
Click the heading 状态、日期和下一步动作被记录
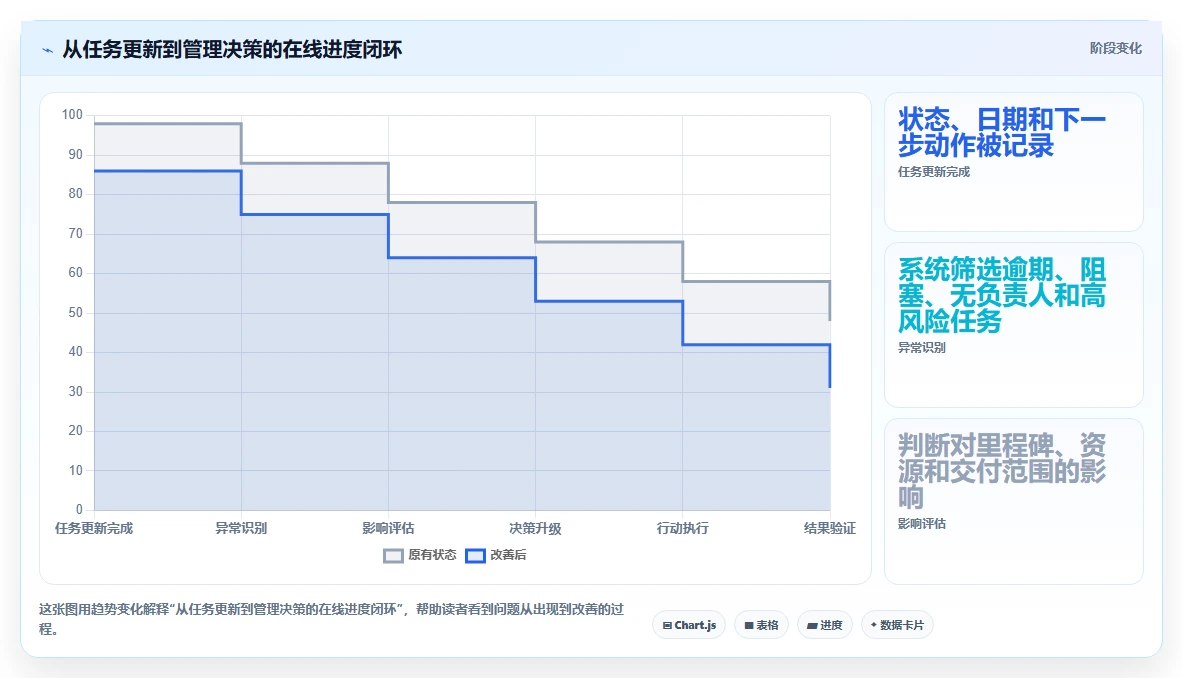point(1002,132)
